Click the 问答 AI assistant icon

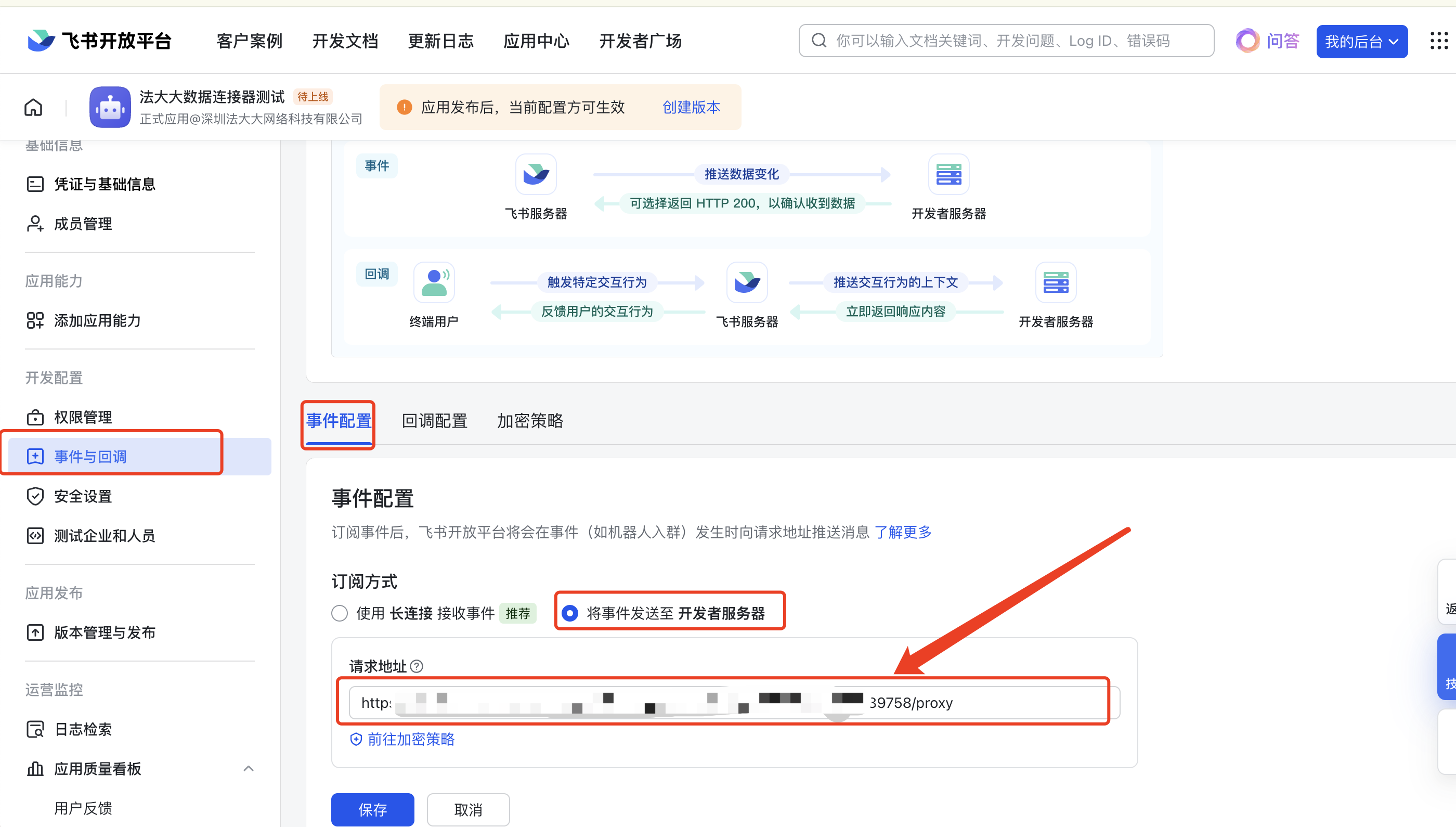(x=1247, y=41)
